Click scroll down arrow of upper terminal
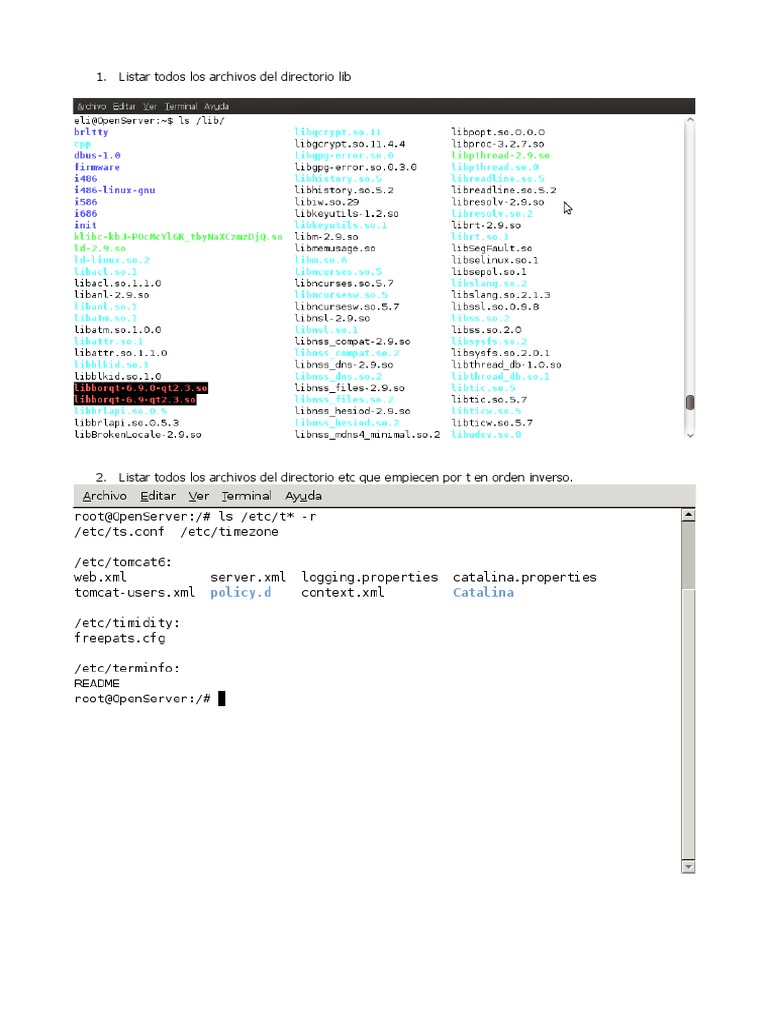This screenshot has height=1024, width=768. (x=690, y=435)
